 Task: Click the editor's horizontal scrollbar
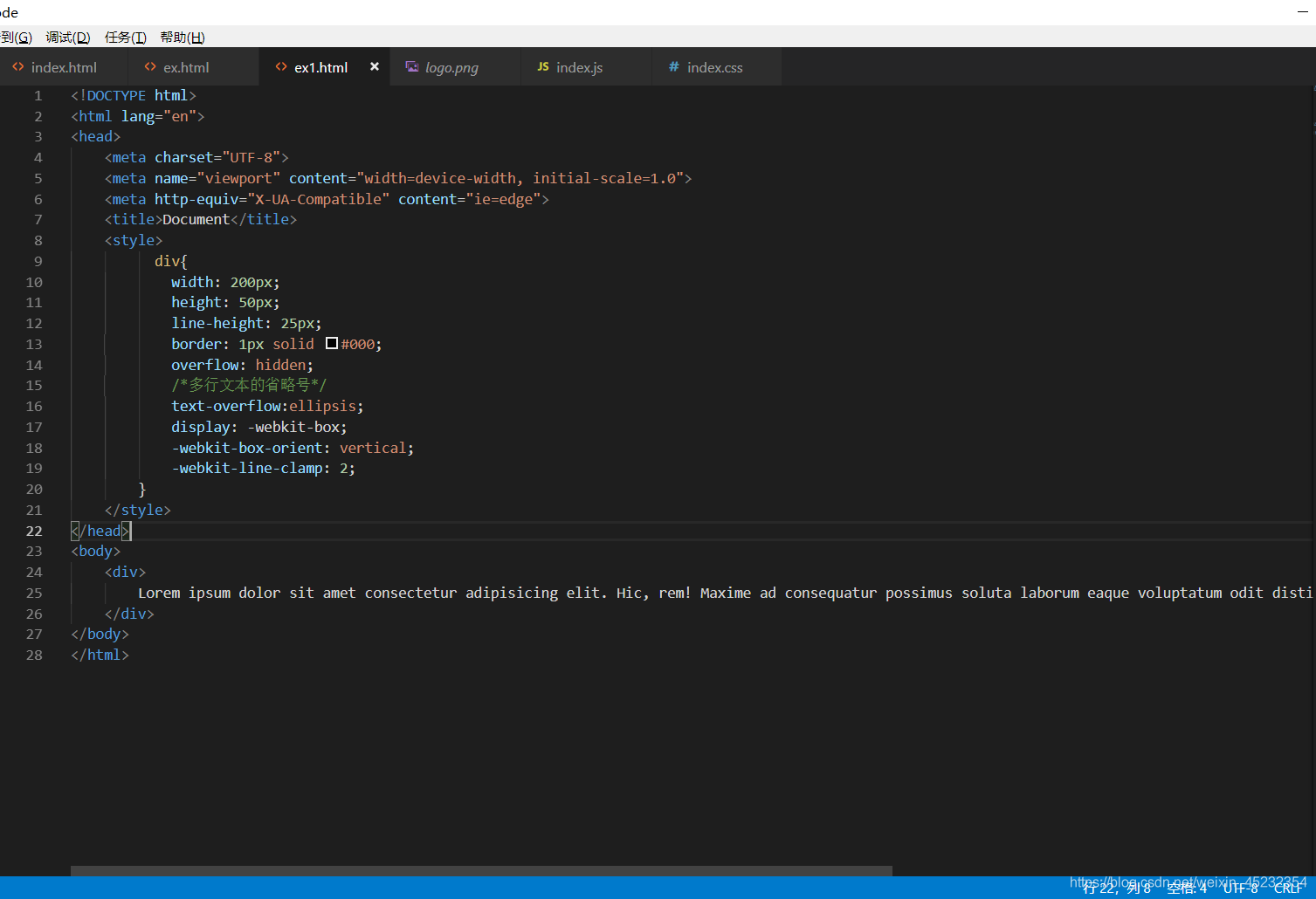tap(481, 870)
